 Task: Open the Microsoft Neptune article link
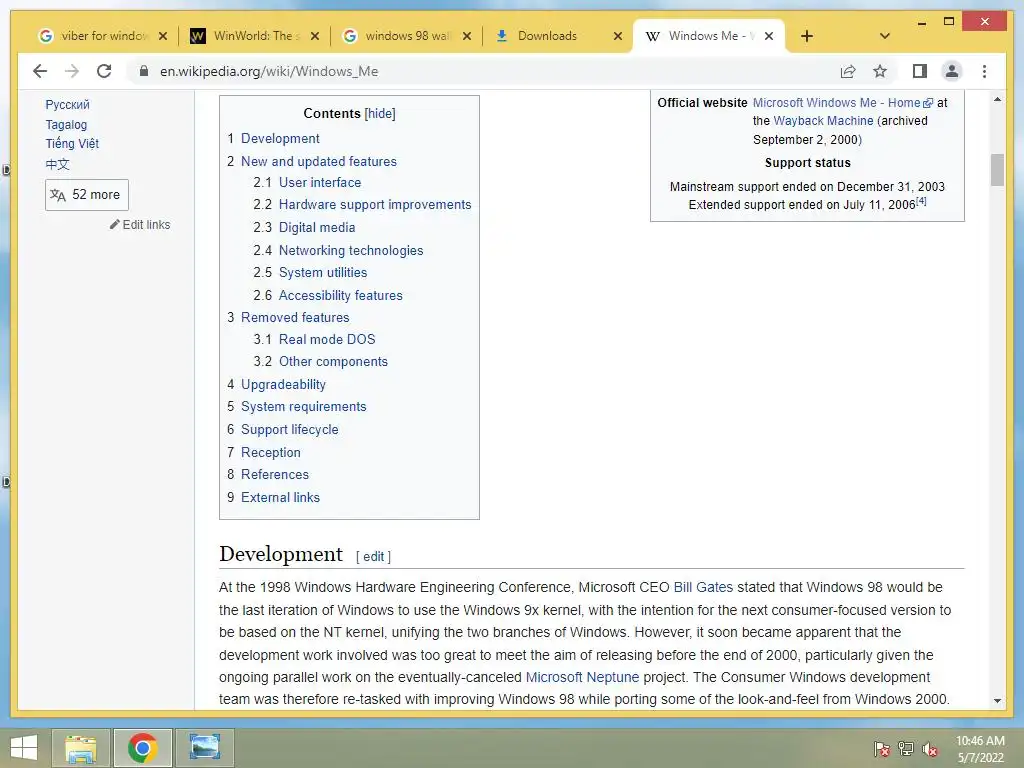tap(583, 677)
